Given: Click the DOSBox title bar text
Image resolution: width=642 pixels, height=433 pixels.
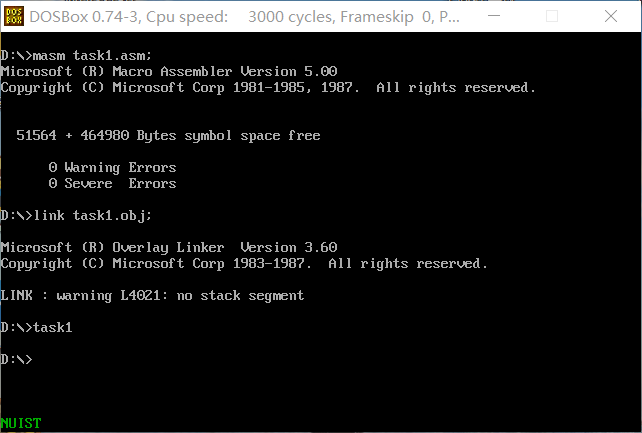Looking at the screenshot, I should pos(244,17).
